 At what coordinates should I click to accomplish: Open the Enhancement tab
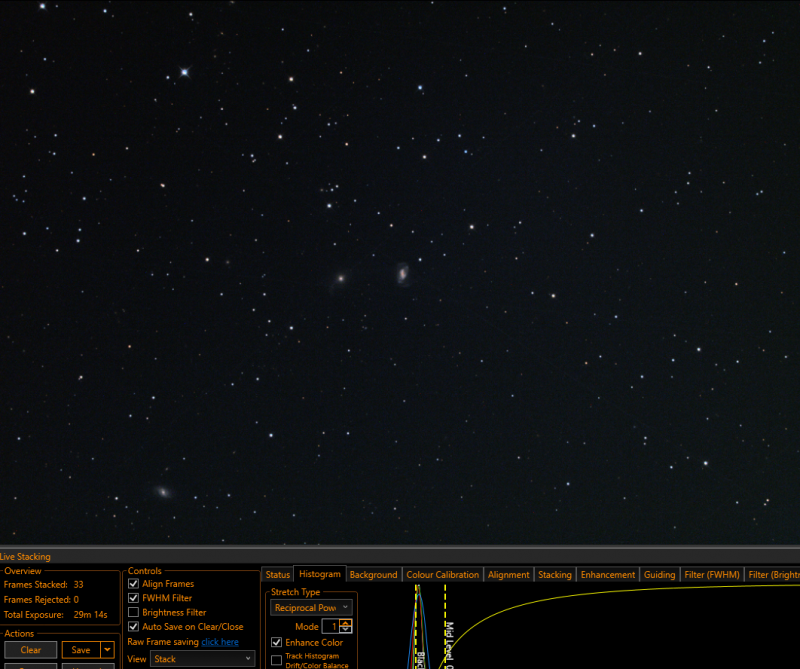608,575
